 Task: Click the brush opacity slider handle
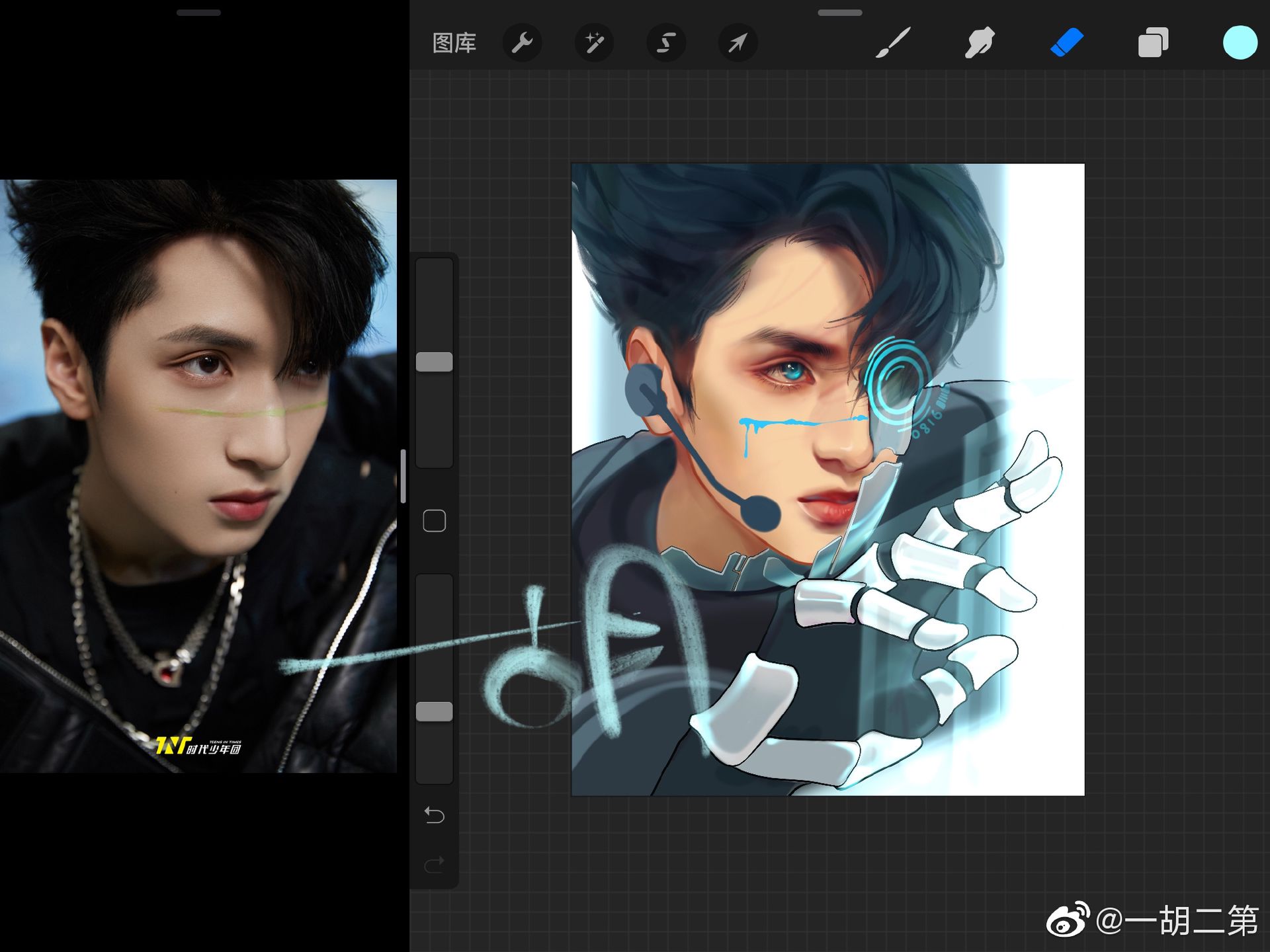(x=434, y=711)
